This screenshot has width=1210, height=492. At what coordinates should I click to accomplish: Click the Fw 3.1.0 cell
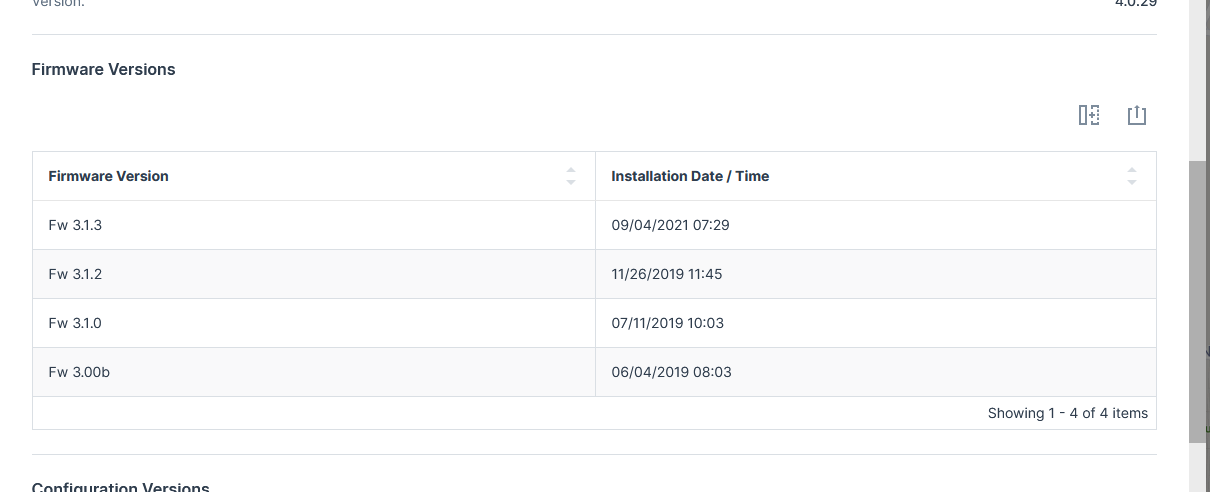(75, 323)
